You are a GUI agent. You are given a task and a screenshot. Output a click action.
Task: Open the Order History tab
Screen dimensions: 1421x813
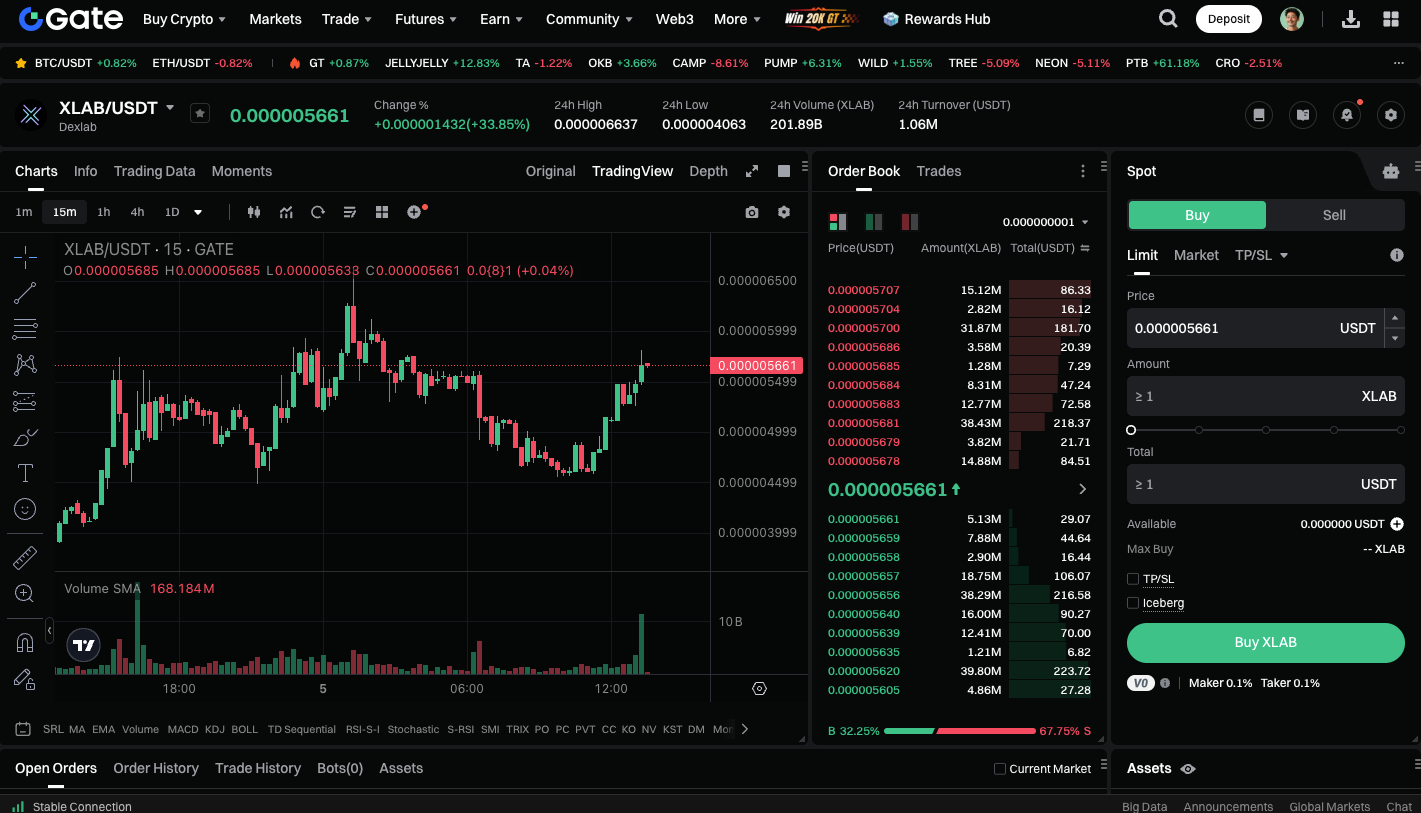156,768
